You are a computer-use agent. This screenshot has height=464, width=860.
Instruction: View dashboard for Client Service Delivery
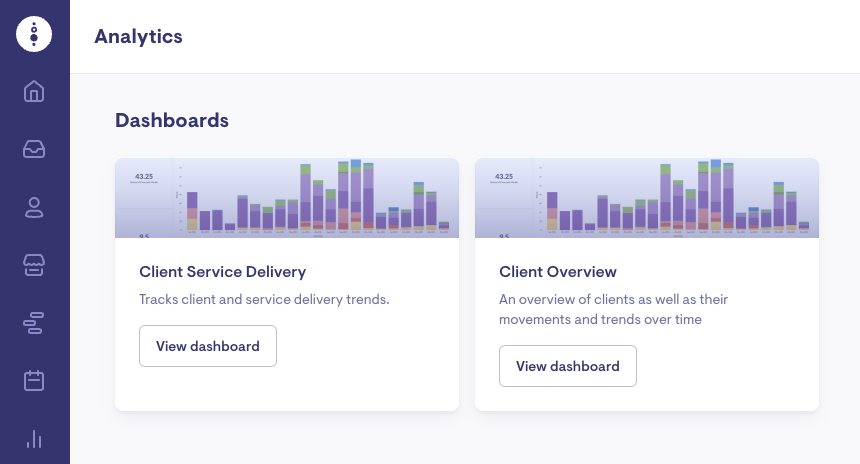[207, 346]
